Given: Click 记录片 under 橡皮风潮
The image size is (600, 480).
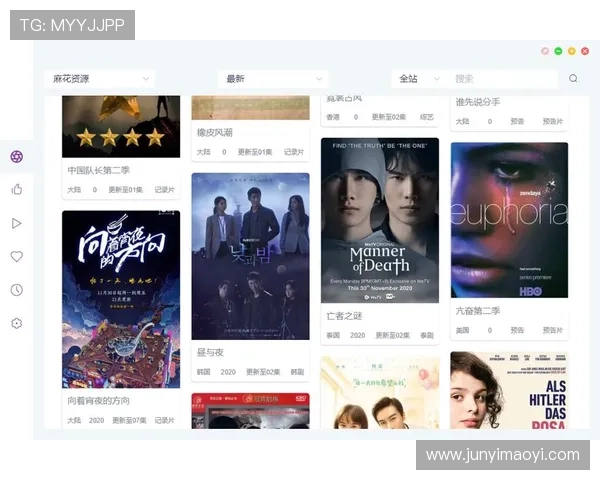Looking at the screenshot, I should pyautogui.click(x=293, y=152).
